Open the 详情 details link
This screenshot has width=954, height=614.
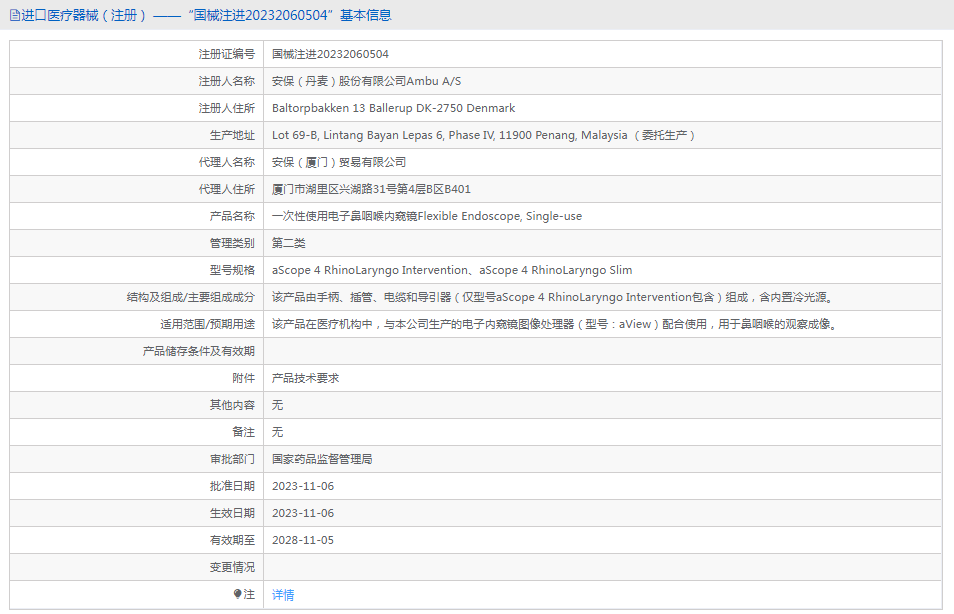tap(283, 595)
